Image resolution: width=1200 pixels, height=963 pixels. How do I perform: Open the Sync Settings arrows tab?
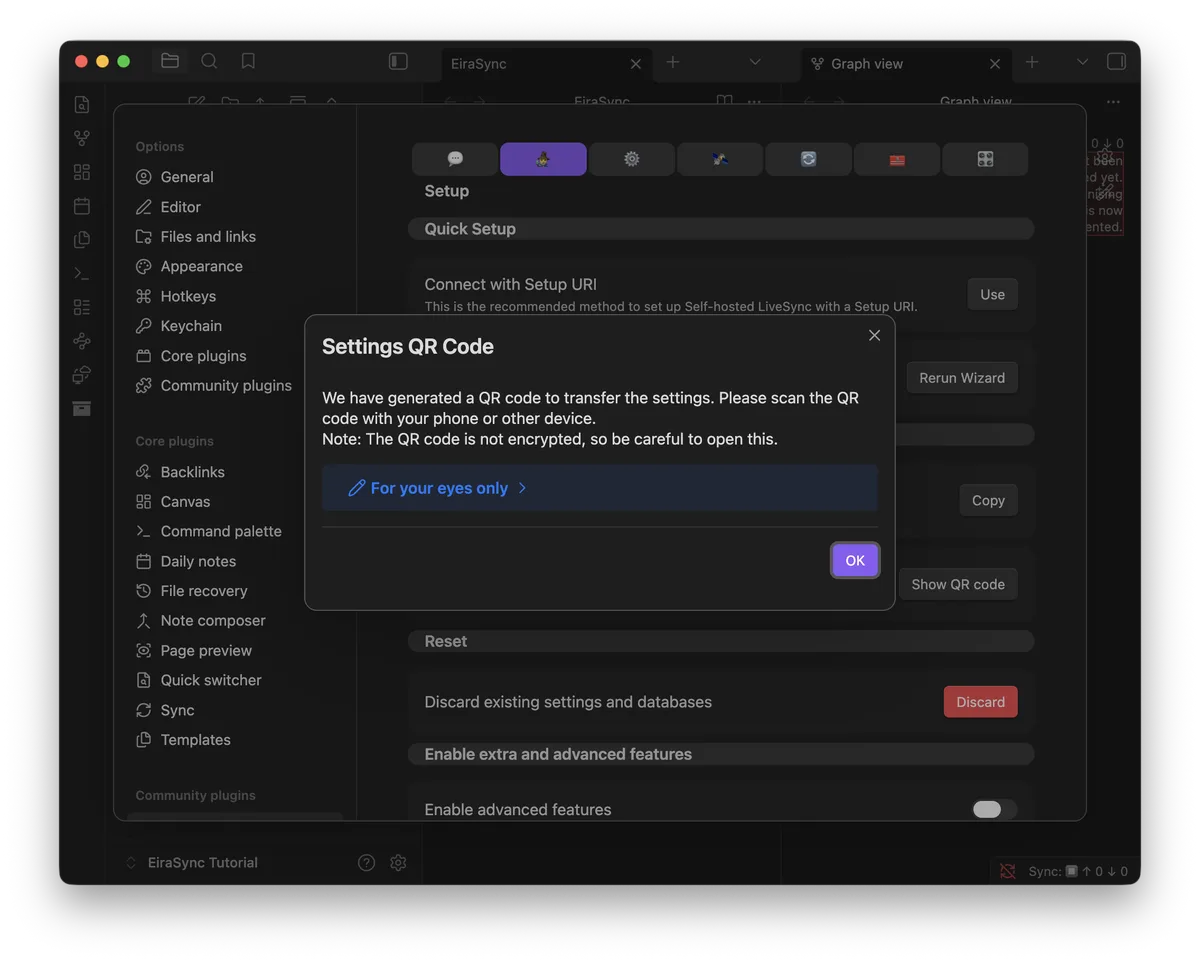pos(808,159)
